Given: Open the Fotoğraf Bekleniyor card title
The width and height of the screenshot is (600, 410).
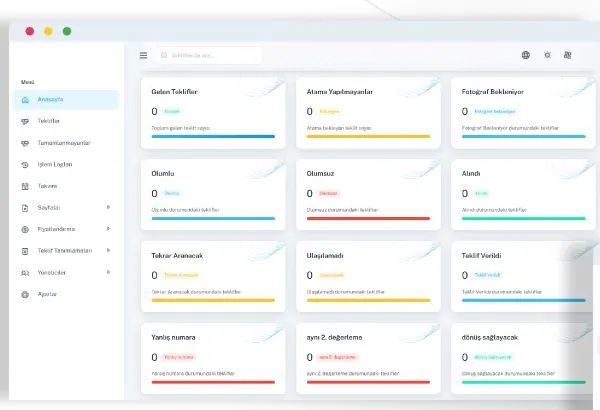Looking at the screenshot, I should tap(492, 91).
